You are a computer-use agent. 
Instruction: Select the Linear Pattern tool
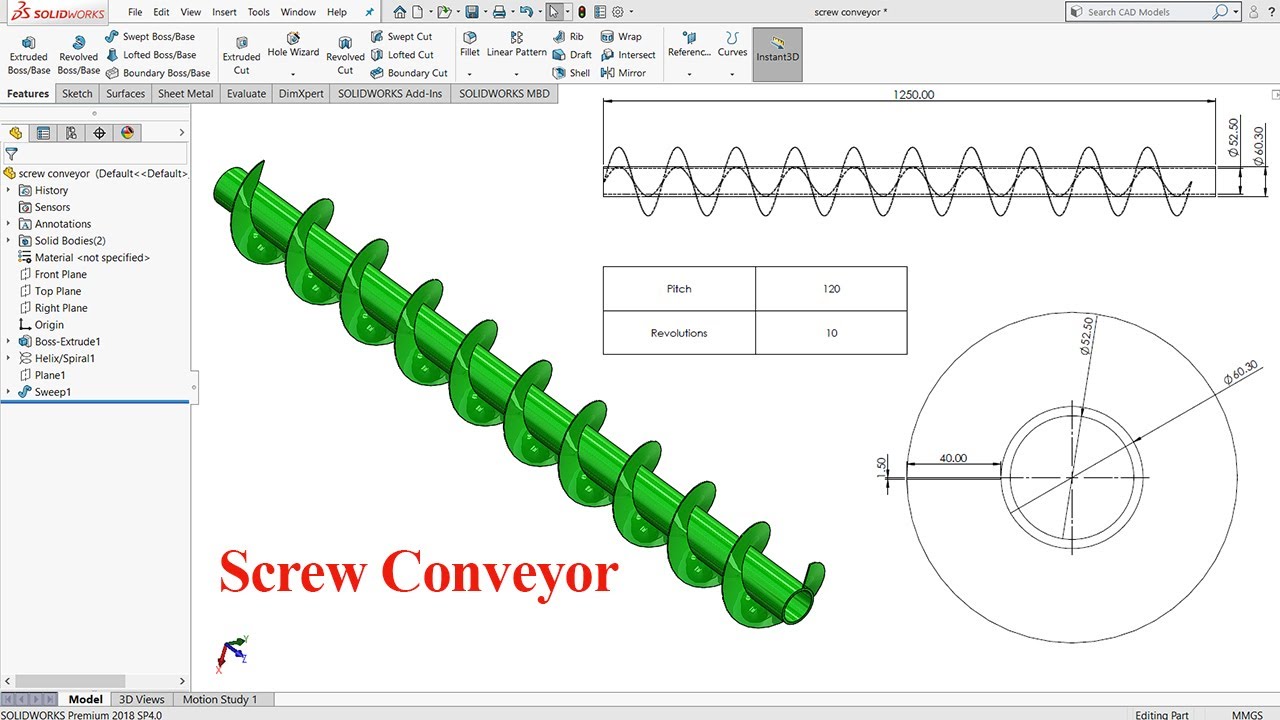[x=517, y=45]
